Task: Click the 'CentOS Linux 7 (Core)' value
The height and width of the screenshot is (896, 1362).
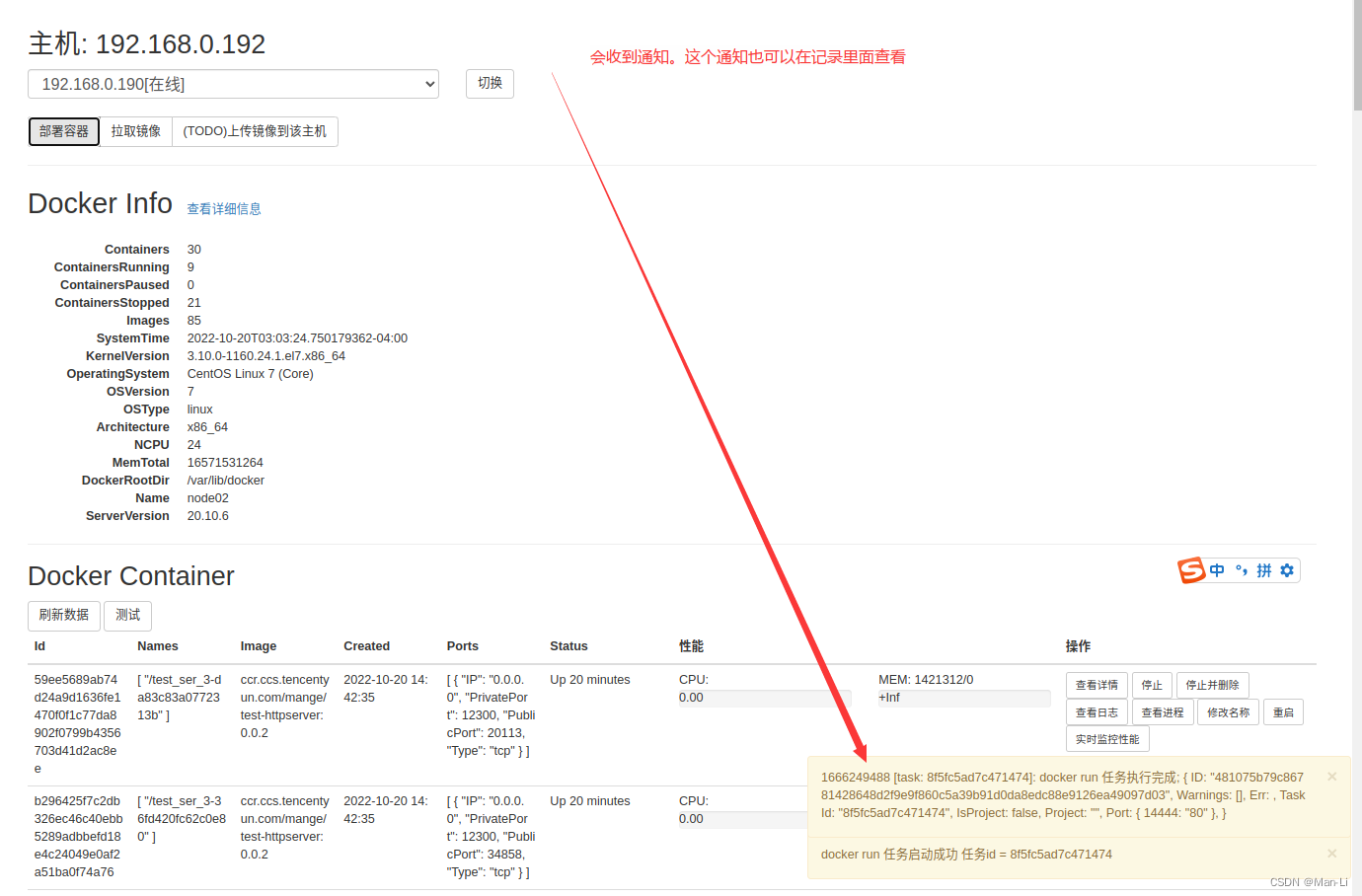Action: (x=251, y=374)
